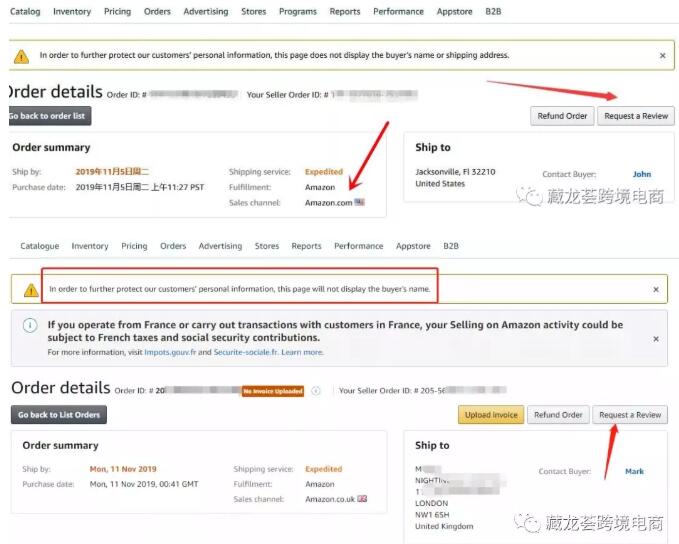Select Catalogue in the lower navigation bar
The width and height of the screenshot is (679, 544).
[x=40, y=245]
